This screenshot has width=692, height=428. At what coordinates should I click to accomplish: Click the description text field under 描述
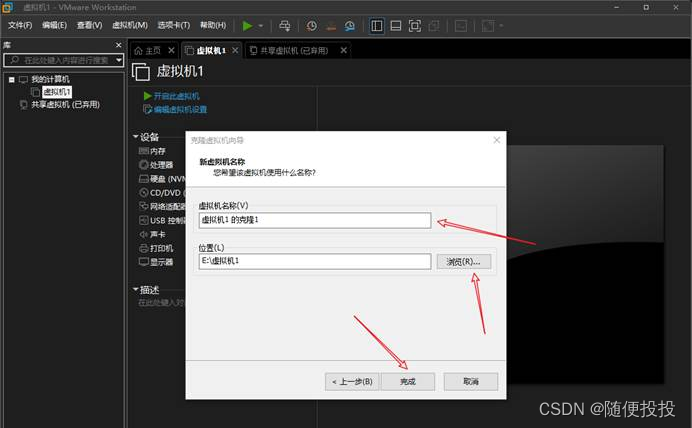162,303
